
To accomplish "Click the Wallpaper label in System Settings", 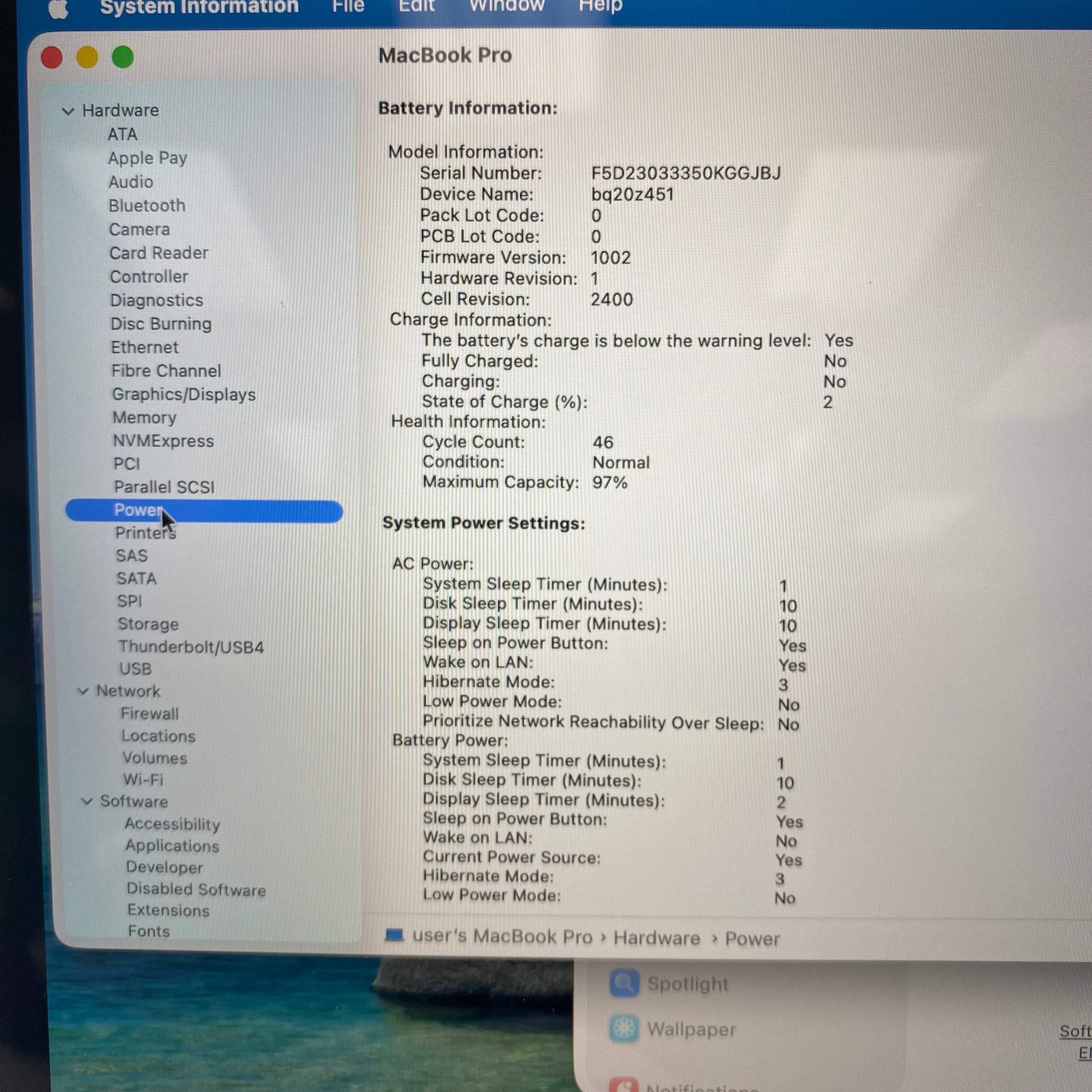I will pyautogui.click(x=691, y=1029).
